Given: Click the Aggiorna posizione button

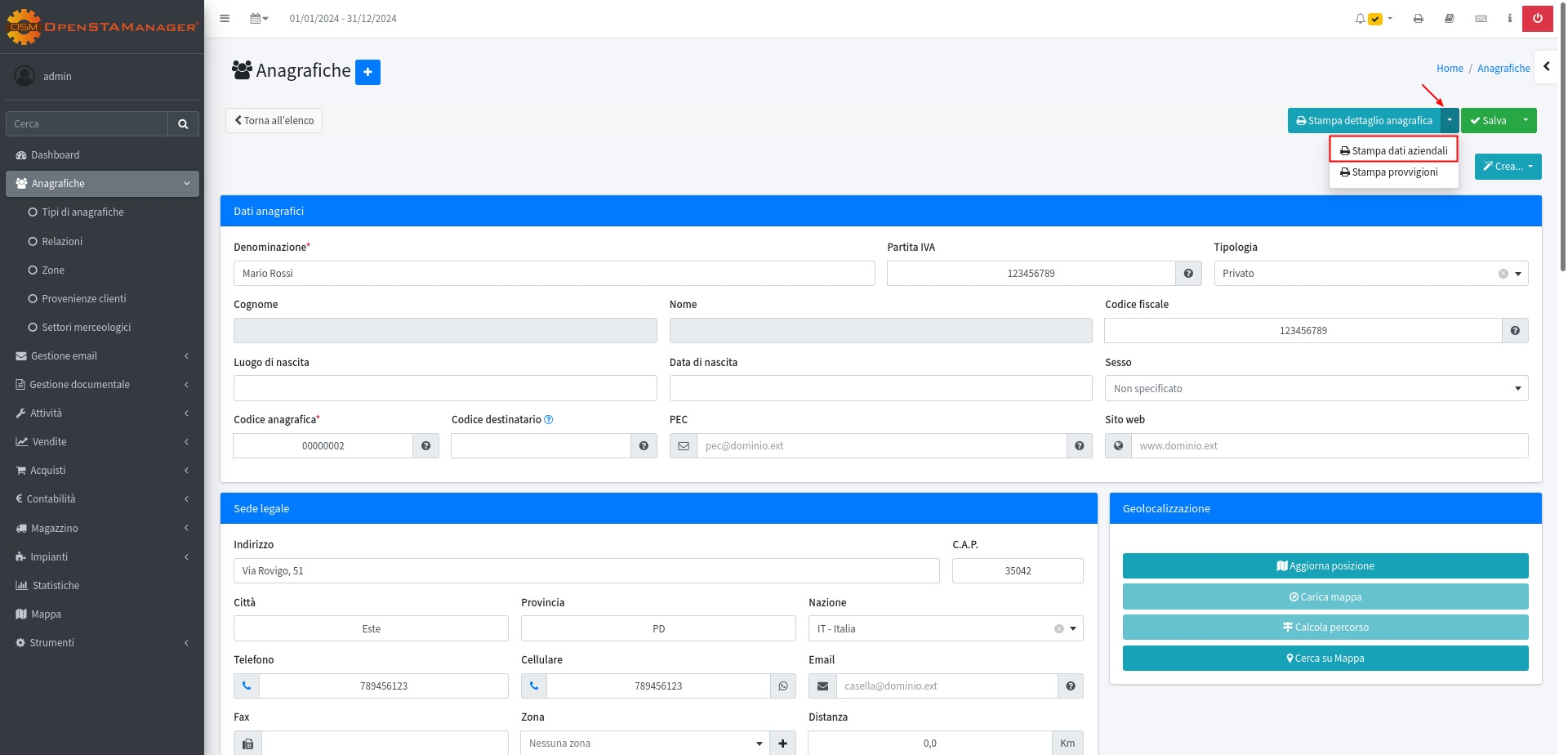Looking at the screenshot, I should click(1325, 566).
